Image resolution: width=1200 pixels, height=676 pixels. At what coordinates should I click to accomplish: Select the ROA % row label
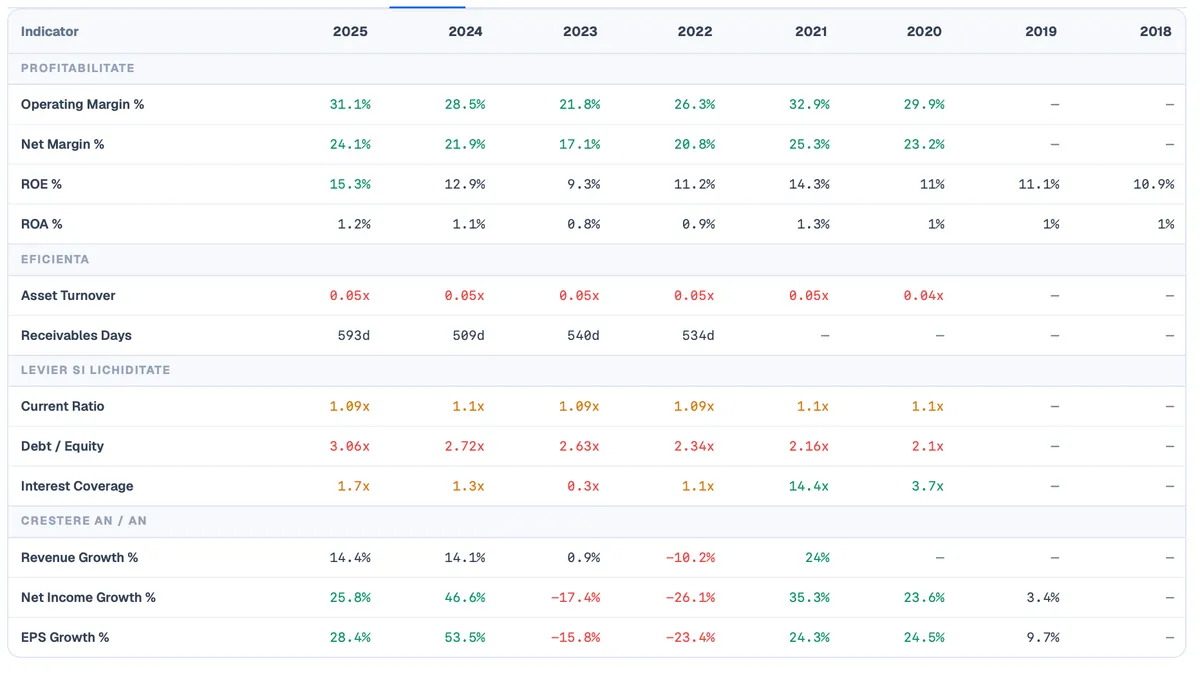[42, 224]
